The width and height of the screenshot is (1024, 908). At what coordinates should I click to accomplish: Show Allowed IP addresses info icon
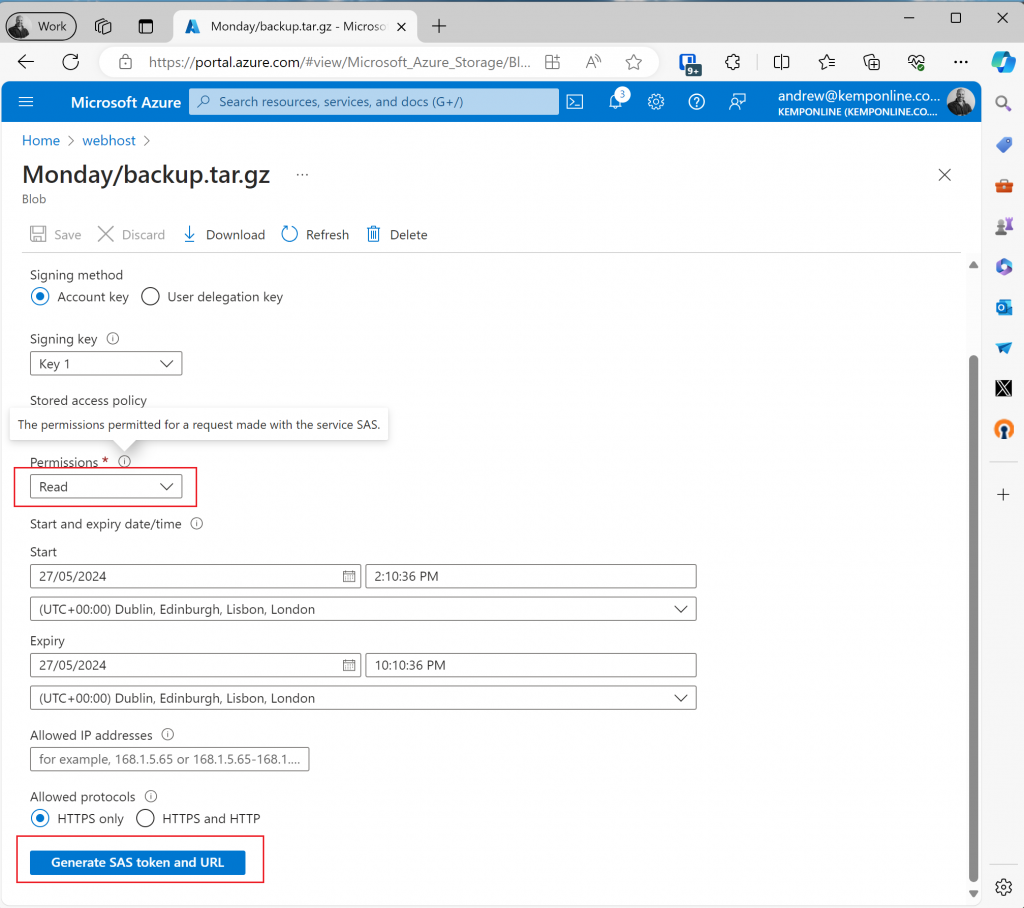pyautogui.click(x=168, y=734)
